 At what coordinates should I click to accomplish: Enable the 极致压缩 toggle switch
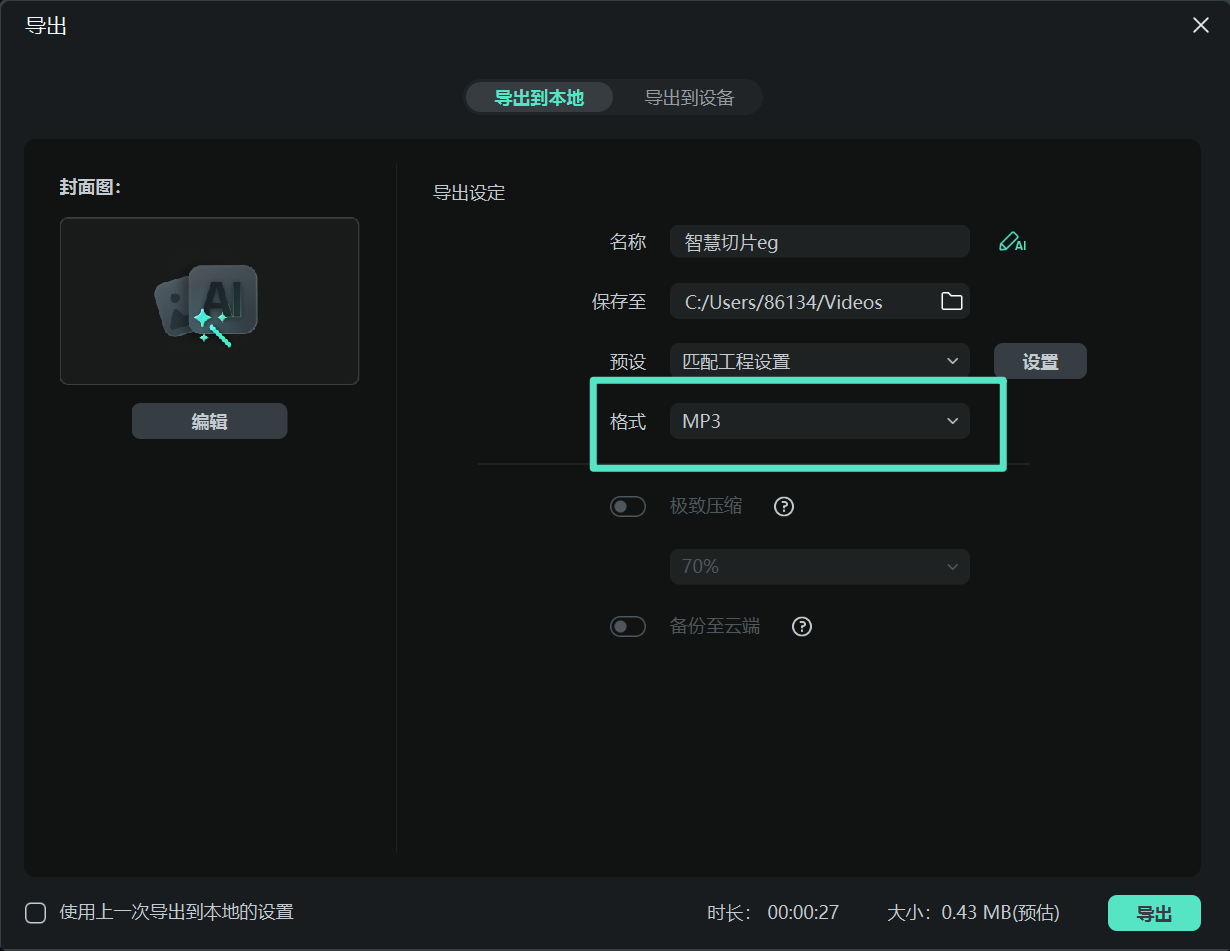[628, 506]
